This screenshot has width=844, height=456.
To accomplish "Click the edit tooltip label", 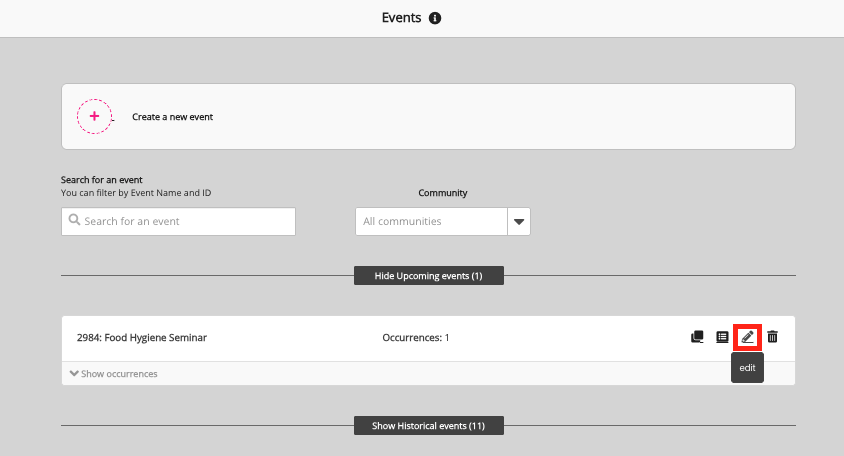I will [x=747, y=369].
